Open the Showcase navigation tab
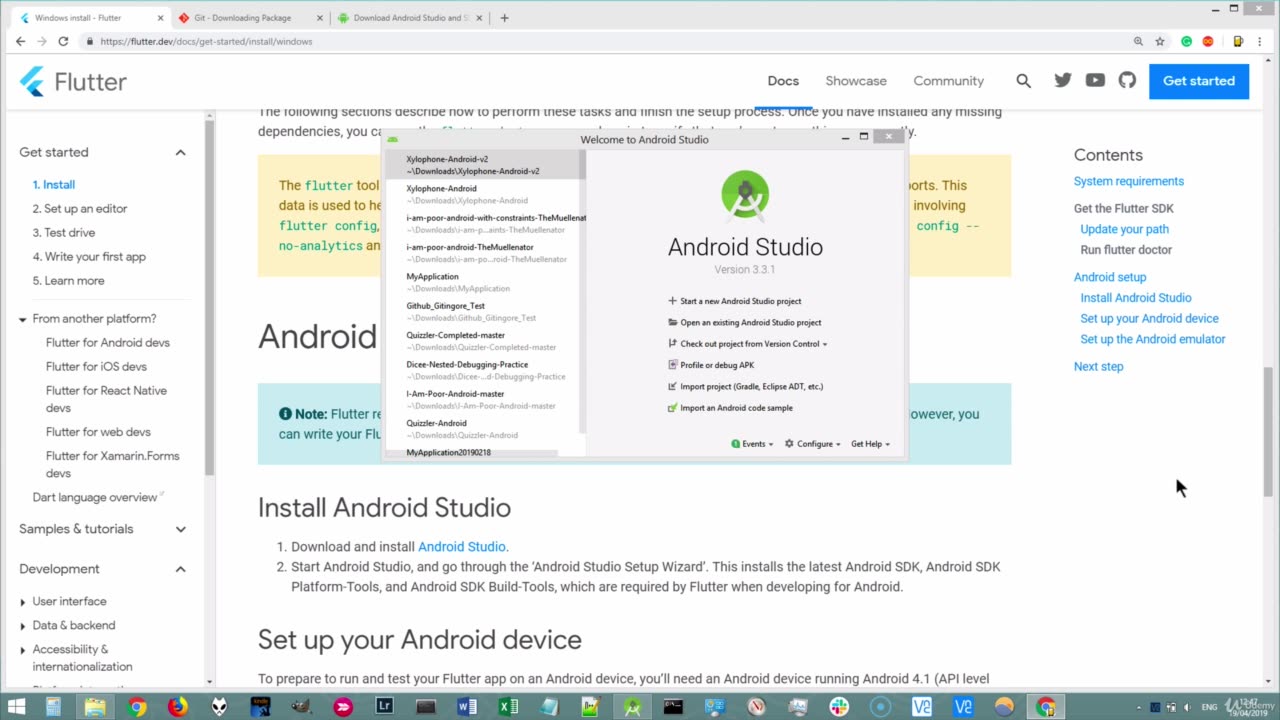 click(x=856, y=81)
